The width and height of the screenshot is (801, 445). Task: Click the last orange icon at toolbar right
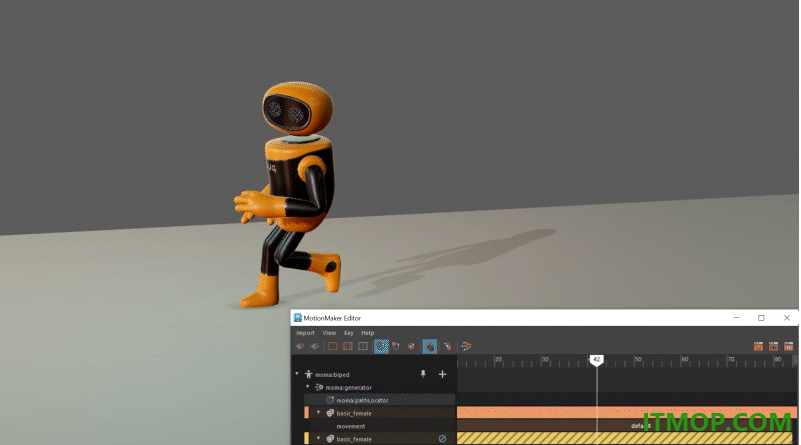click(x=788, y=346)
